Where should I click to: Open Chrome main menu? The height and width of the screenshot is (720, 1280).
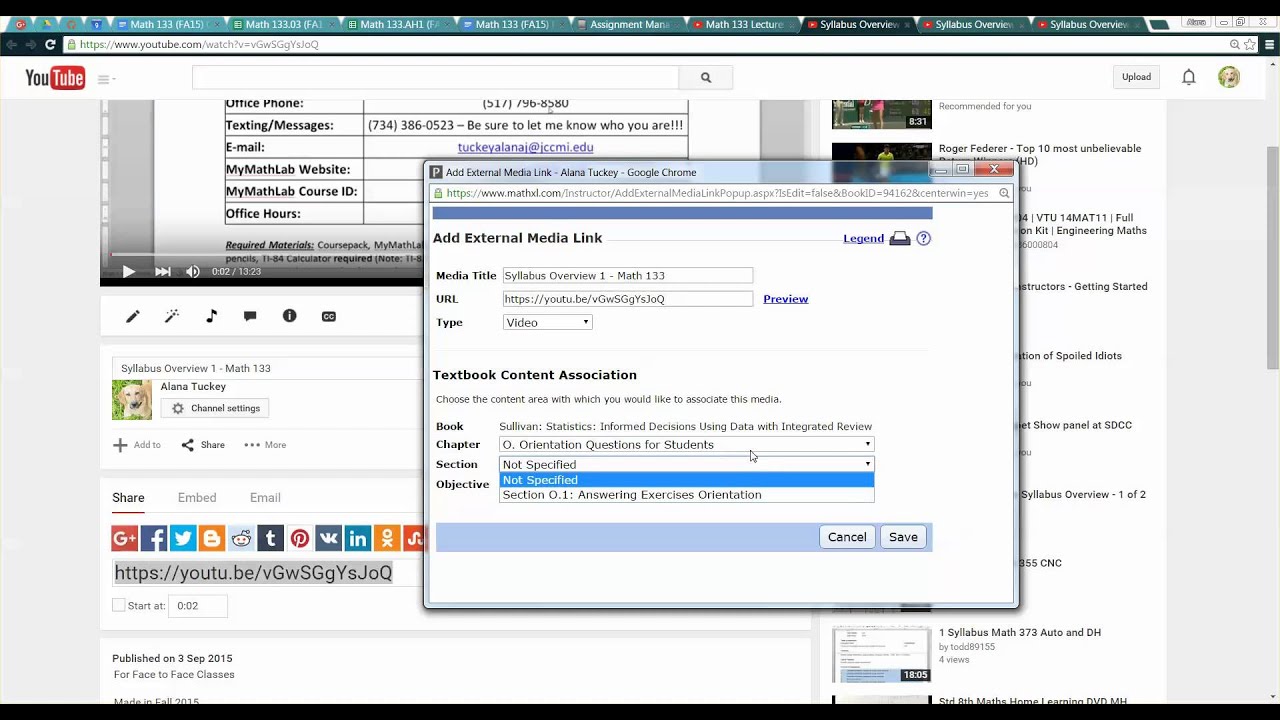1271,44
